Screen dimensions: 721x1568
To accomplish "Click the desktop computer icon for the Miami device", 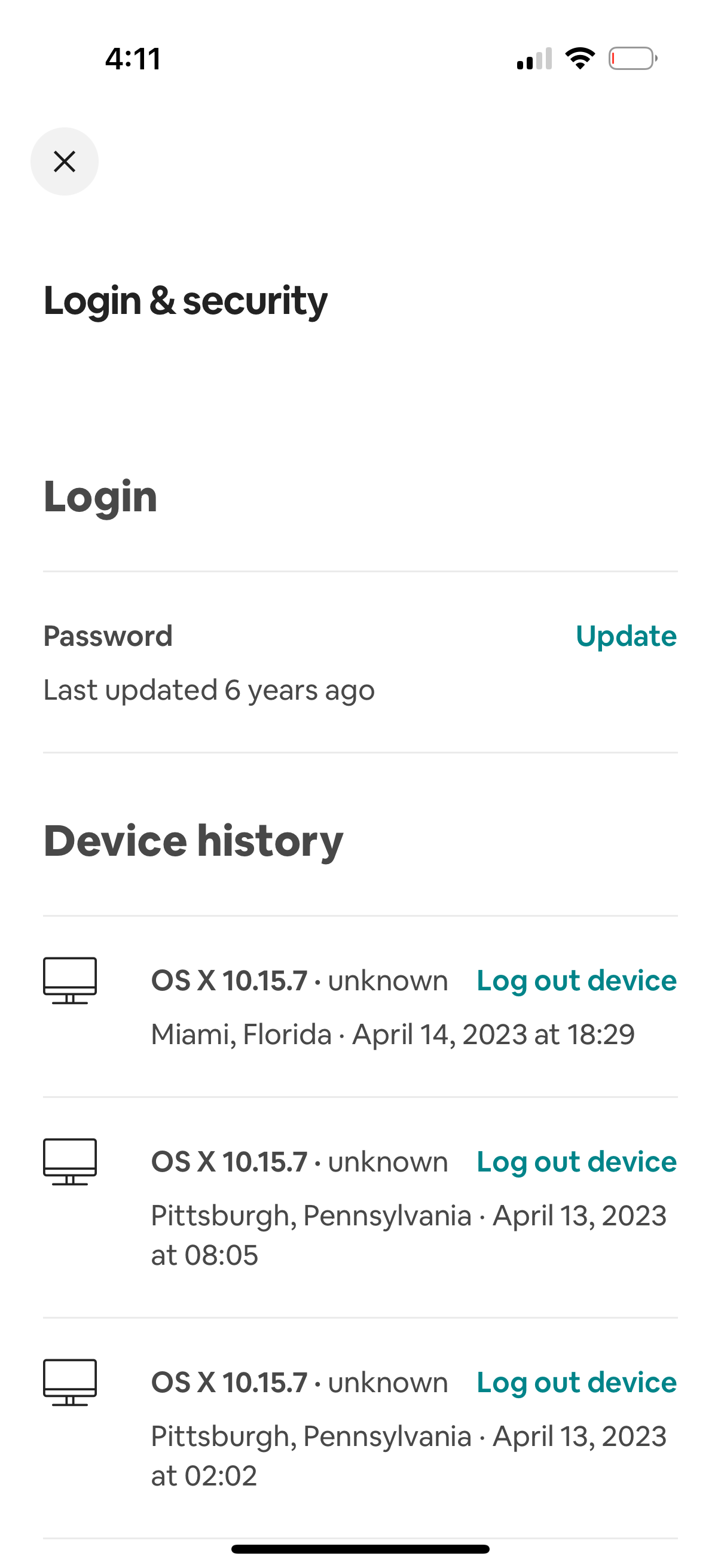I will tap(70, 980).
